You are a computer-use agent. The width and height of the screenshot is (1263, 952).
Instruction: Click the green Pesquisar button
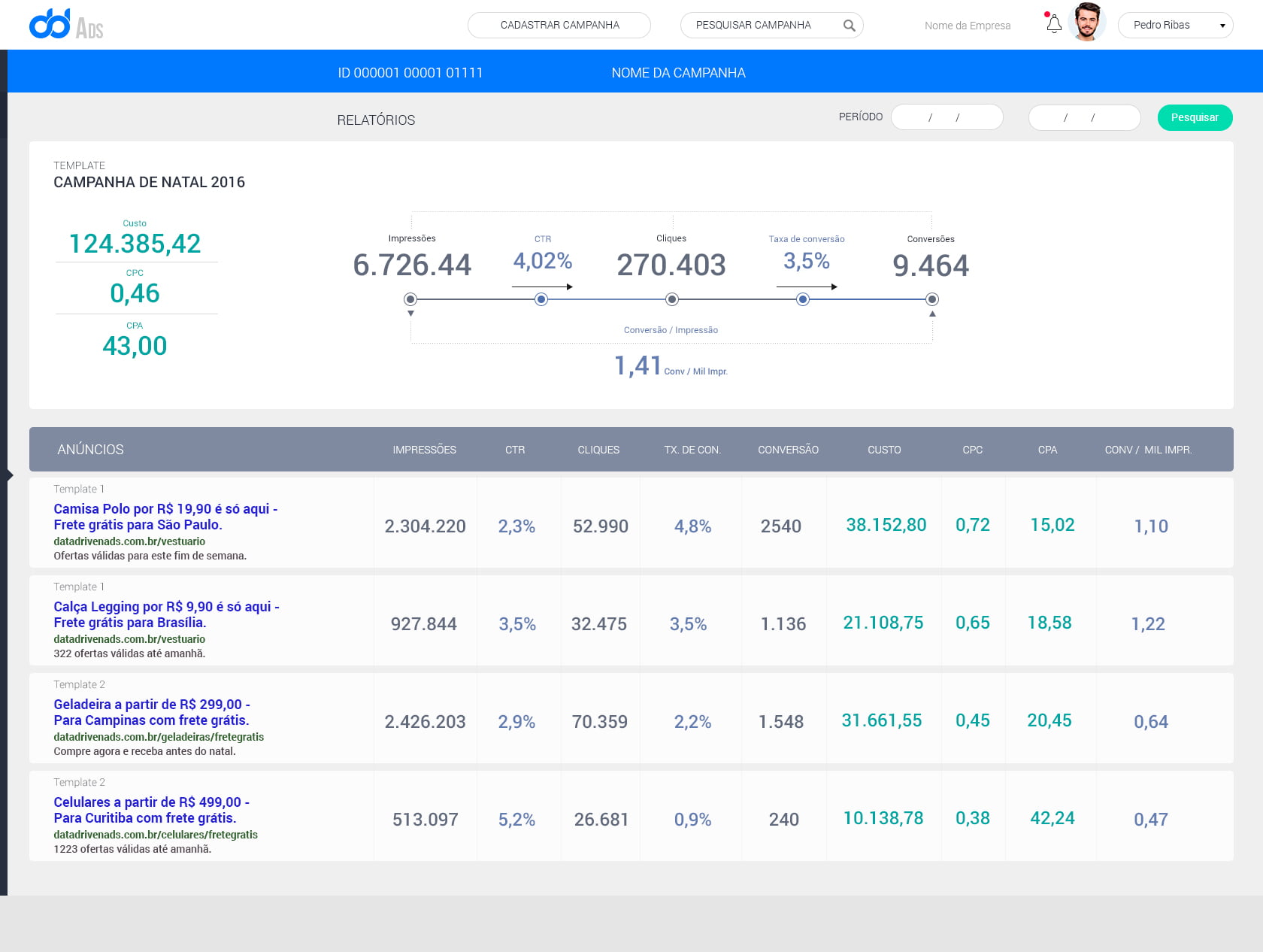(1194, 117)
